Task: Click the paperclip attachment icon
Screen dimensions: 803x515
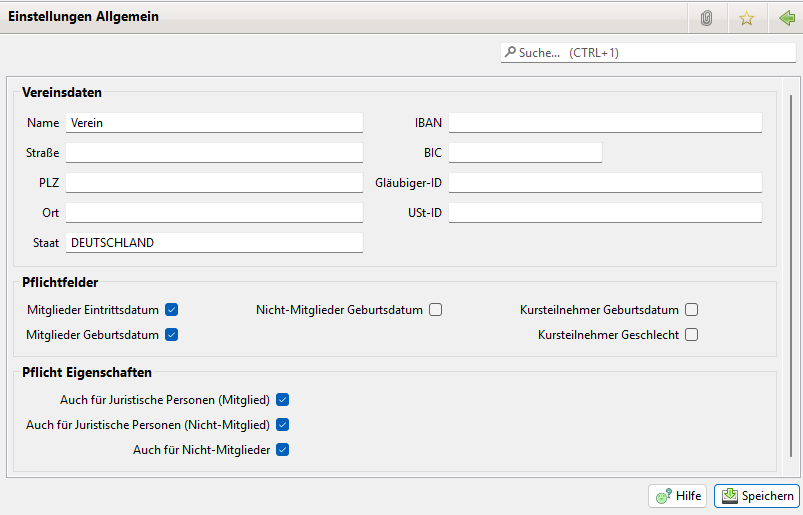Action: pos(706,18)
